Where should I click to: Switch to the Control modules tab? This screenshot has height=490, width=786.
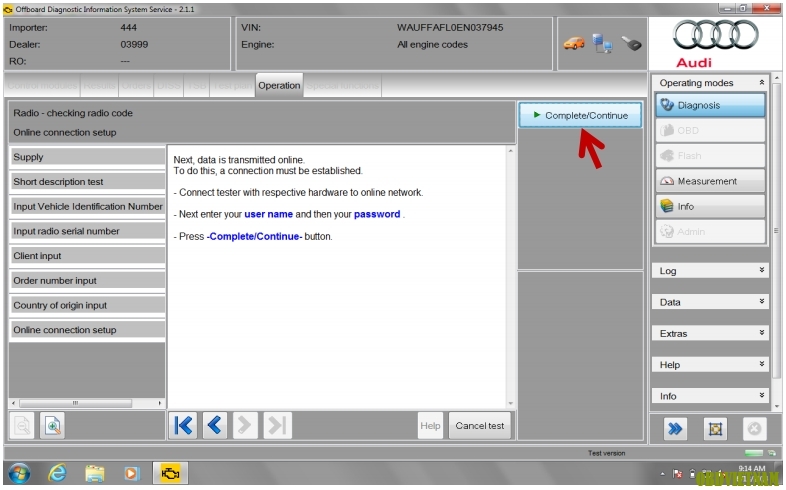click(42, 86)
